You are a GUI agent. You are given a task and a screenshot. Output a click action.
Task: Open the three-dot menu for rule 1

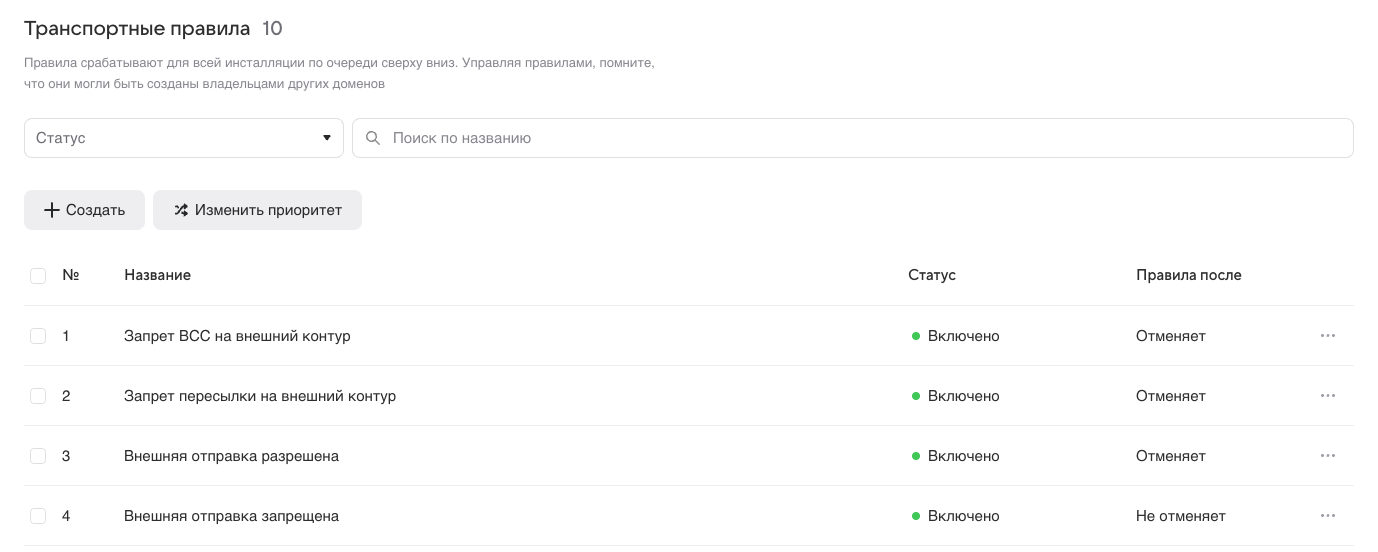tap(1327, 336)
